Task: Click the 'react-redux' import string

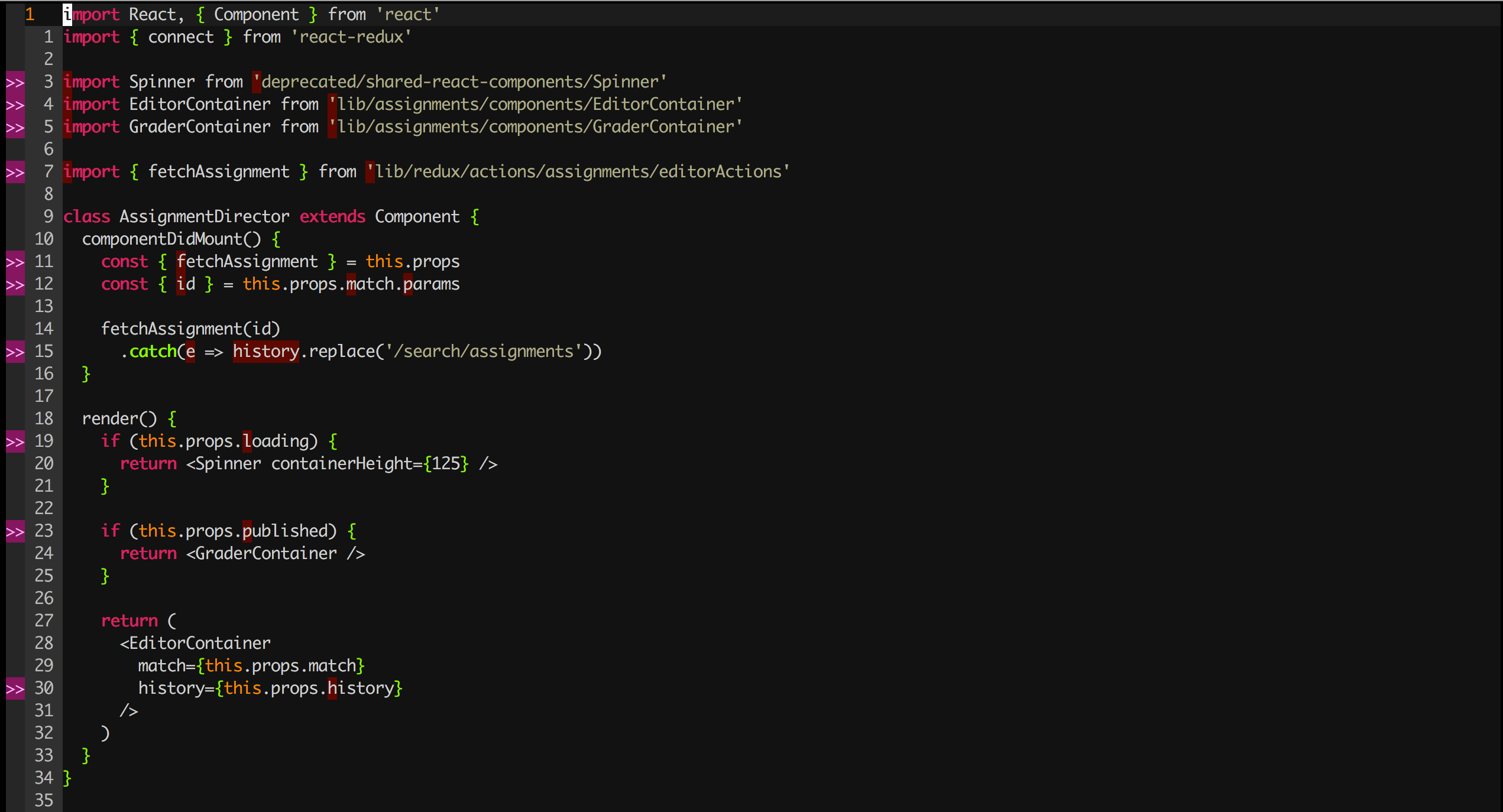Action: click(x=351, y=37)
